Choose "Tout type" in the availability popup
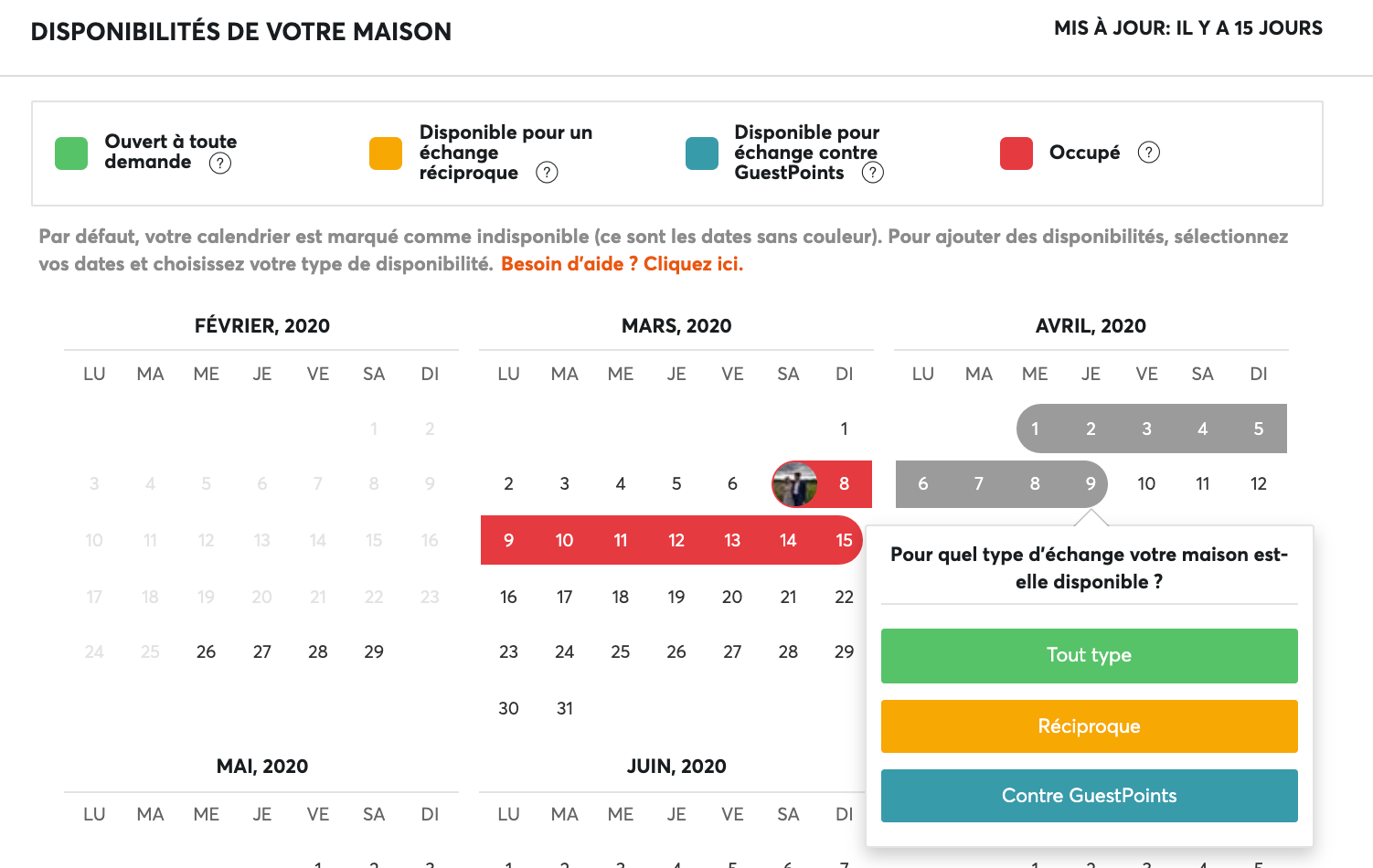Viewport: 1373px width, 868px height. coord(1089,655)
